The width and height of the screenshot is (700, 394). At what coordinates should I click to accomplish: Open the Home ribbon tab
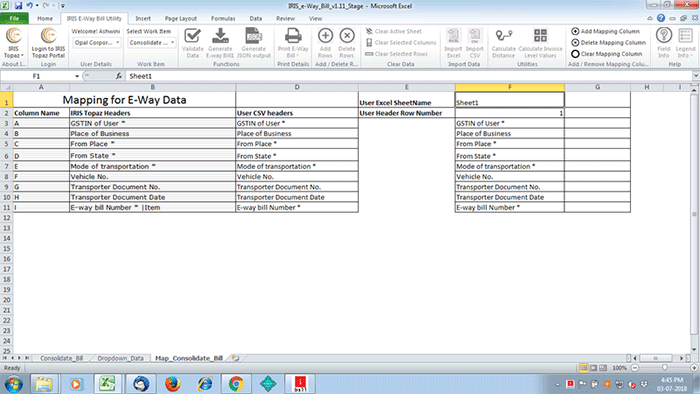click(45, 18)
